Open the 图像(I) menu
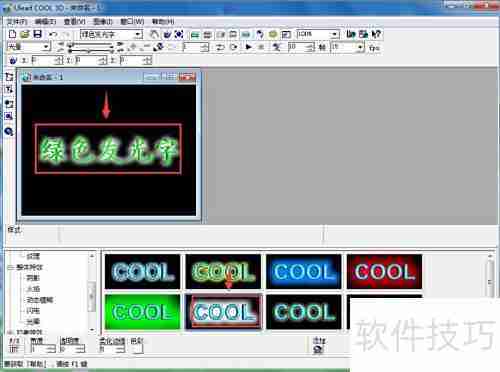500x372 pixels. 103,22
